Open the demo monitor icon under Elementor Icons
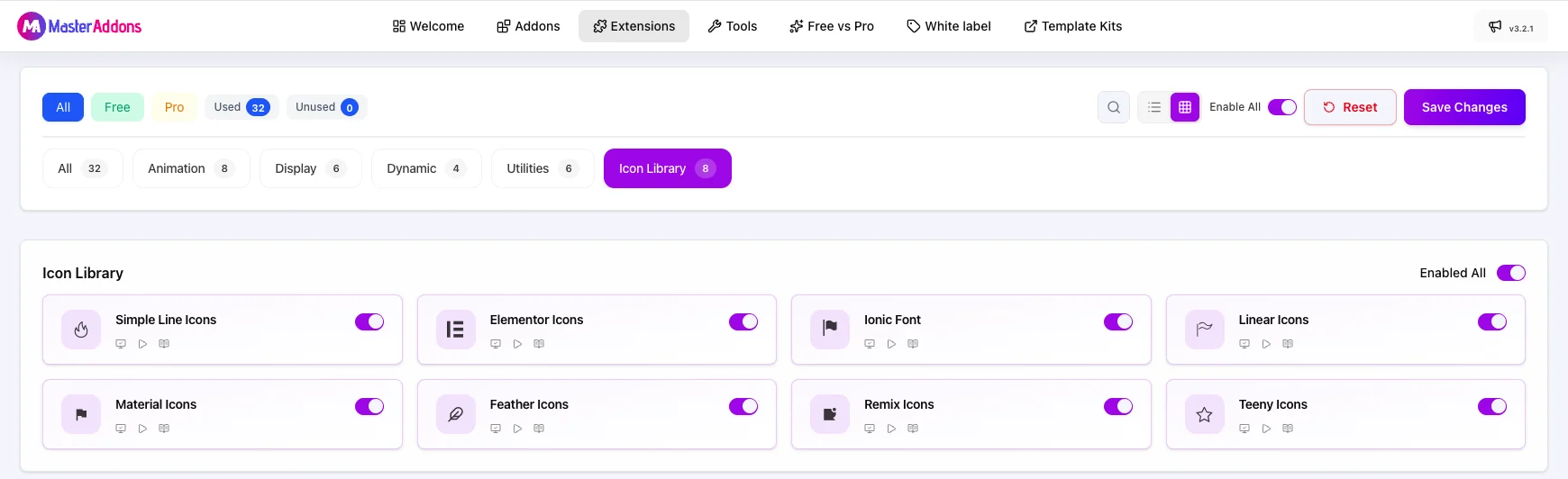Screen dimensions: 1568x479 (x=496, y=344)
